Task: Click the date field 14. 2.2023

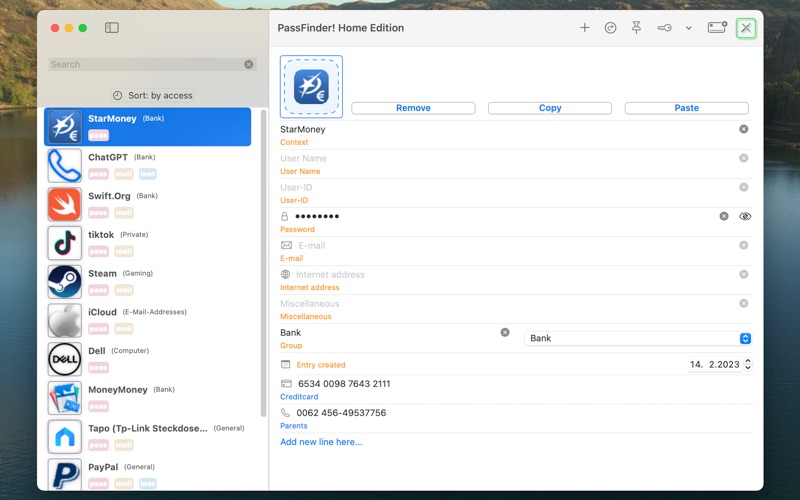Action: pyautogui.click(x=714, y=364)
